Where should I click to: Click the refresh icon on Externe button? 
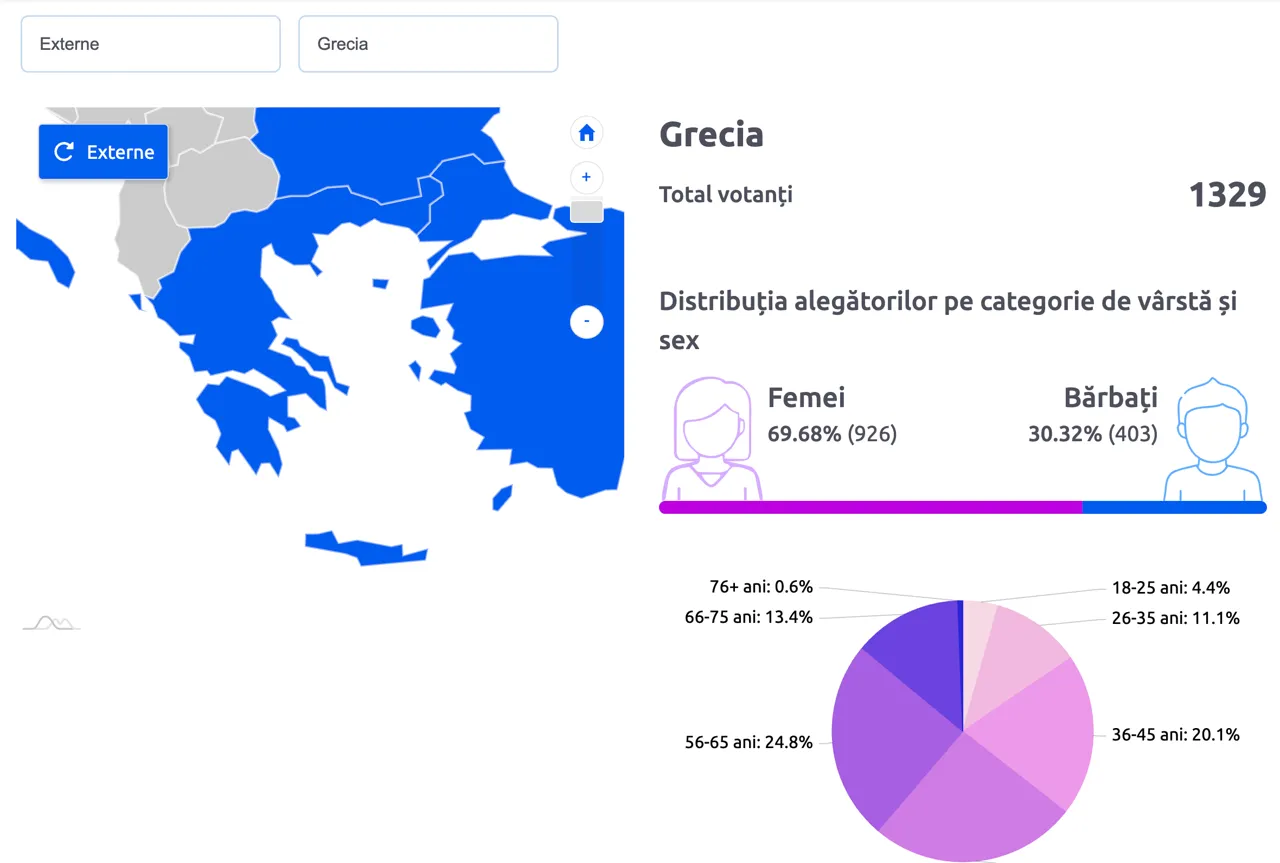click(64, 152)
